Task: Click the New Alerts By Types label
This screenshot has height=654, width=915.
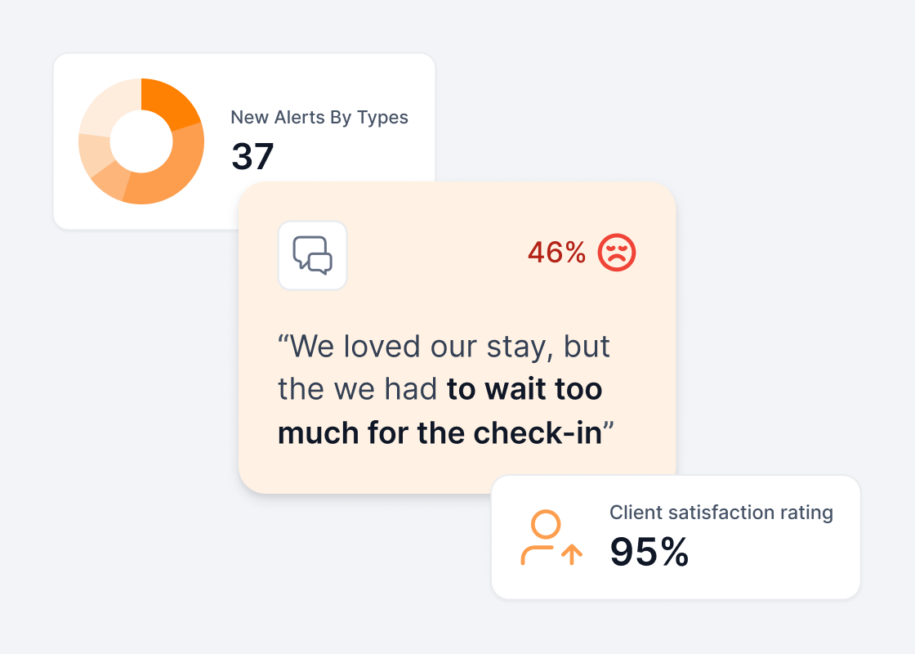Action: click(319, 117)
